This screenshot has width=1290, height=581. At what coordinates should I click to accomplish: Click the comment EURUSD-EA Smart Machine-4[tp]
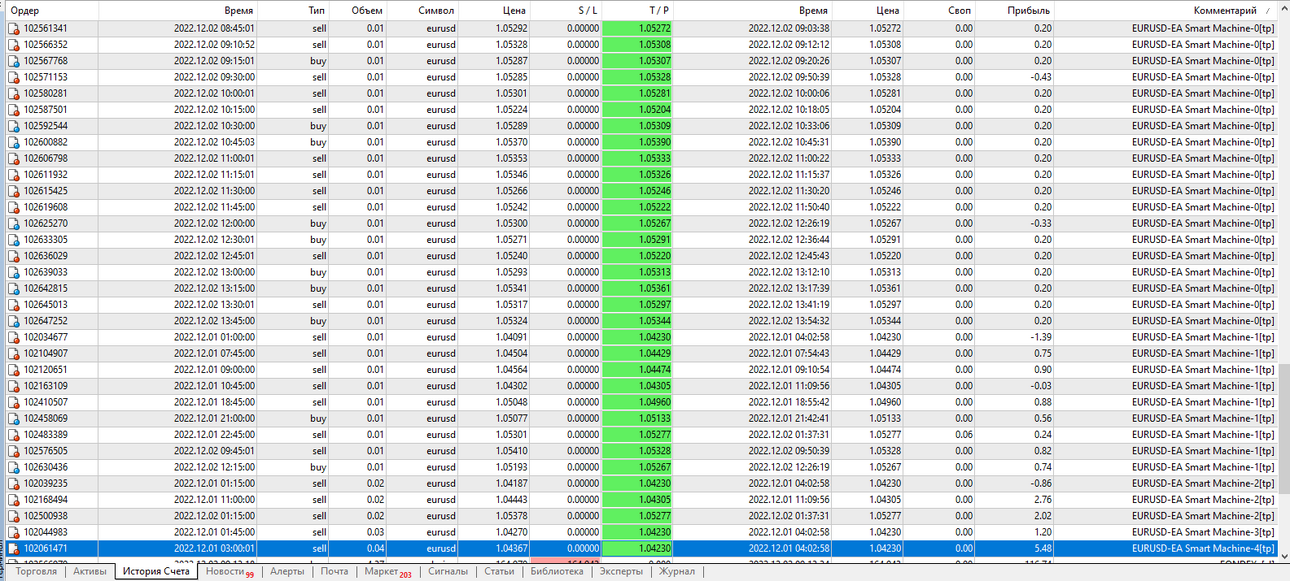tap(1203, 549)
